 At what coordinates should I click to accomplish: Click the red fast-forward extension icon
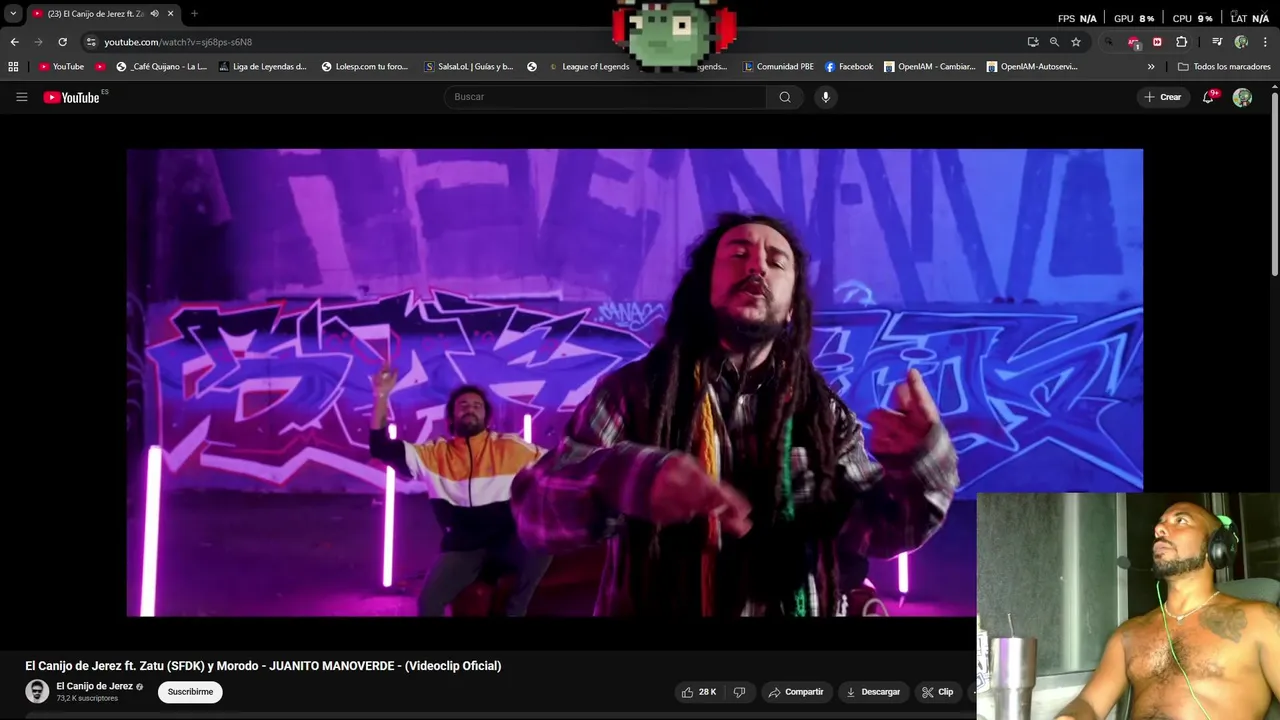pyautogui.click(x=1157, y=42)
